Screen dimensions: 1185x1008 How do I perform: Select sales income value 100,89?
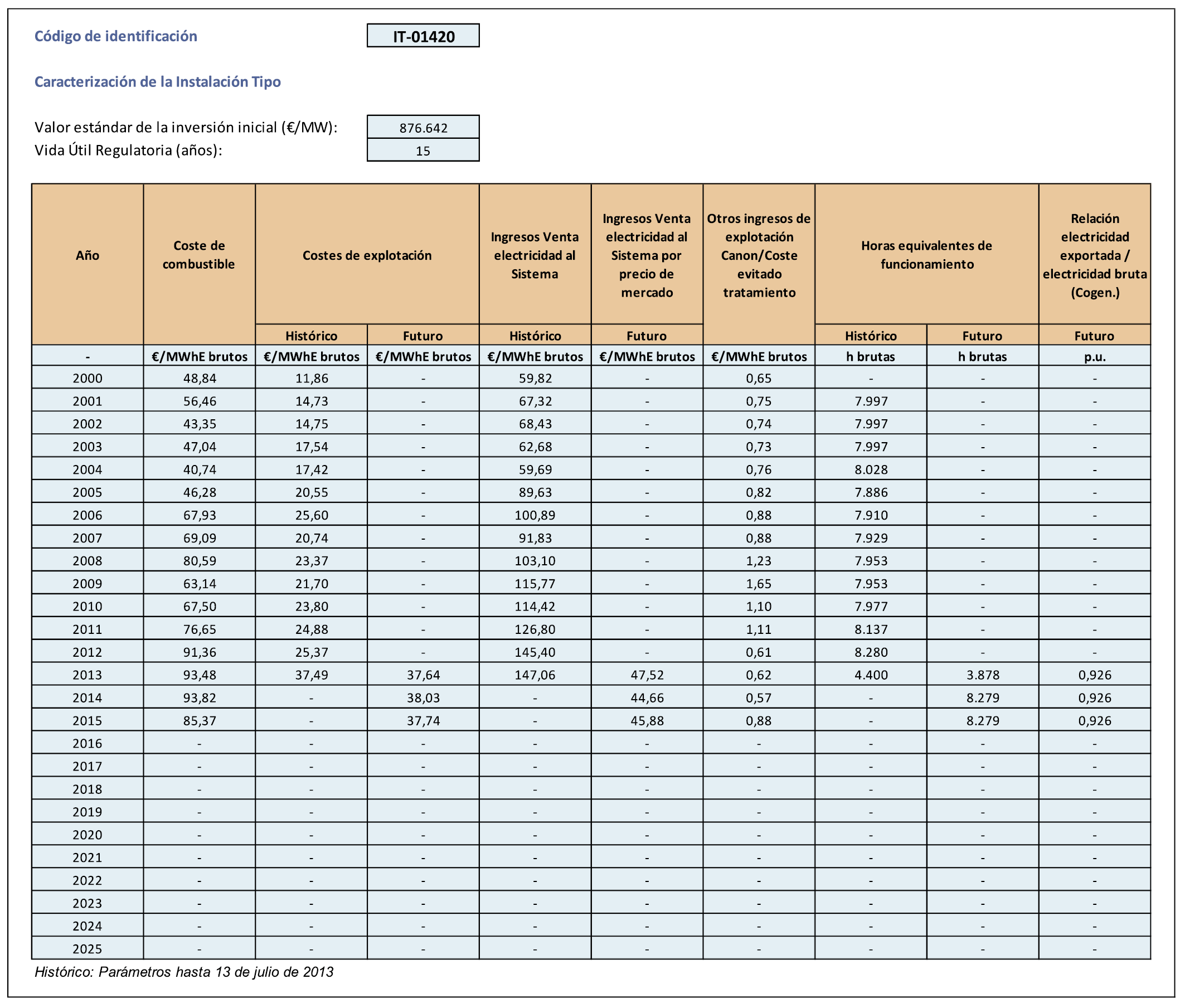[535, 515]
